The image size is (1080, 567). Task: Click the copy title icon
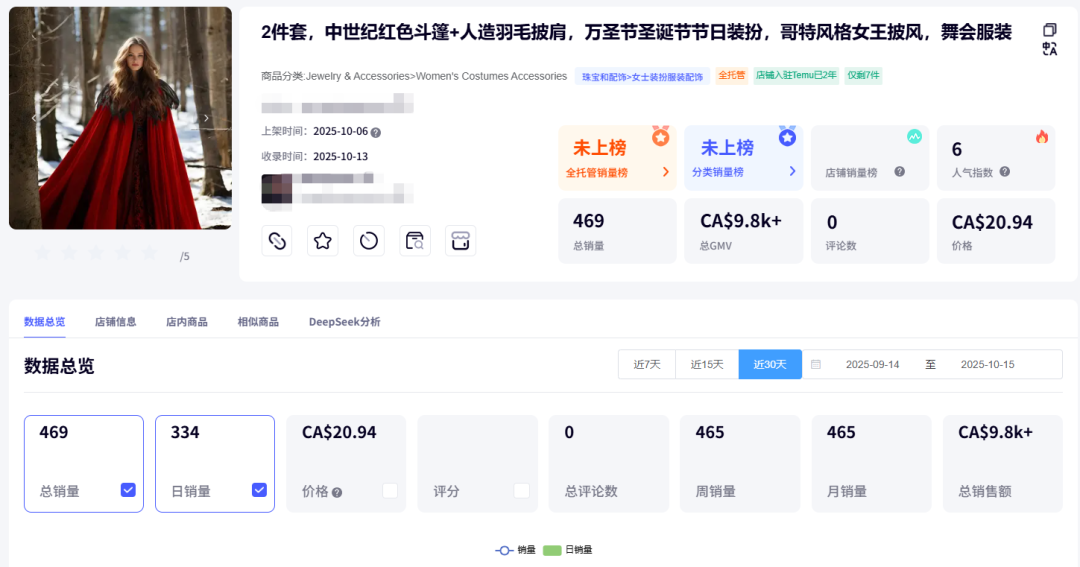1049,30
